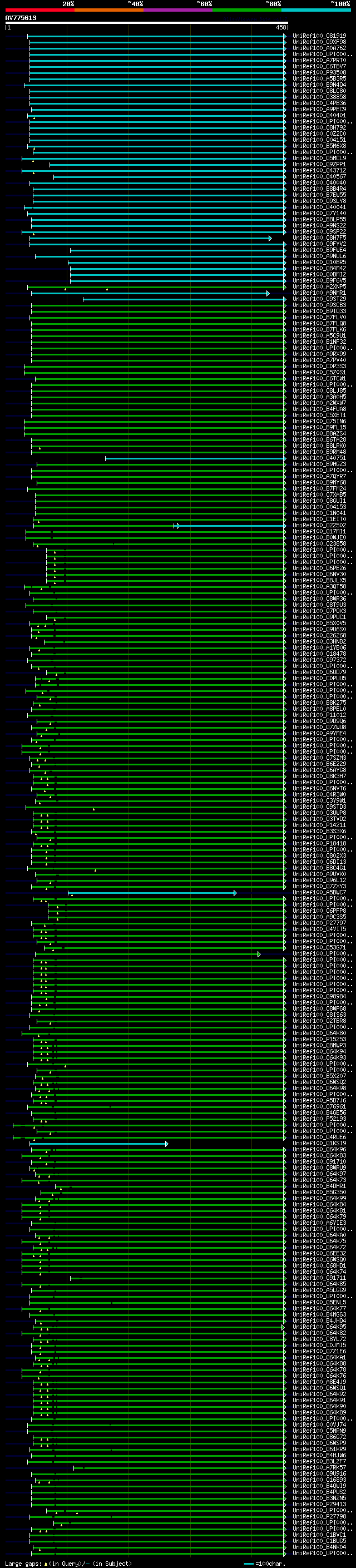The width and height of the screenshot is (356, 1568).
Task: Select hit label UniRef100_B7EW55
Action: (319, 195)
